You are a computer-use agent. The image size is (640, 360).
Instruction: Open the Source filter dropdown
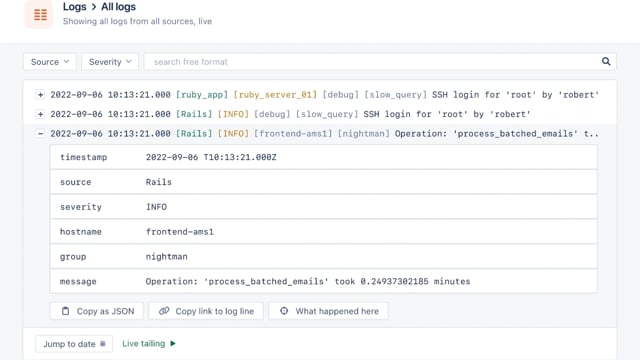pyautogui.click(x=49, y=62)
